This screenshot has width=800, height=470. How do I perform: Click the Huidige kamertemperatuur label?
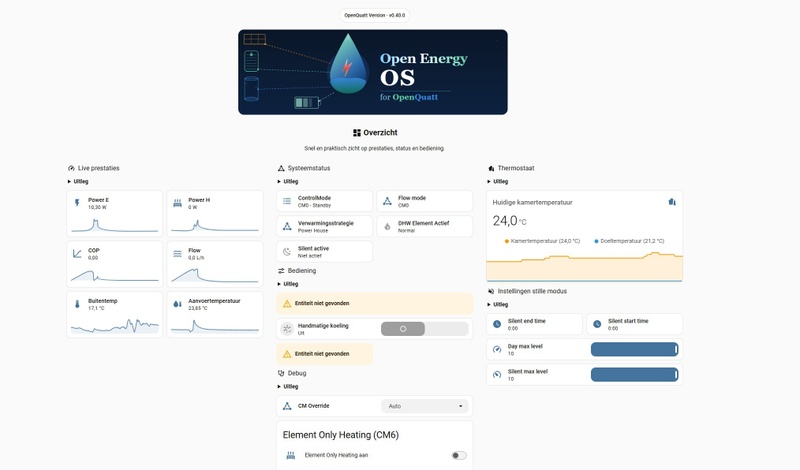click(x=532, y=202)
